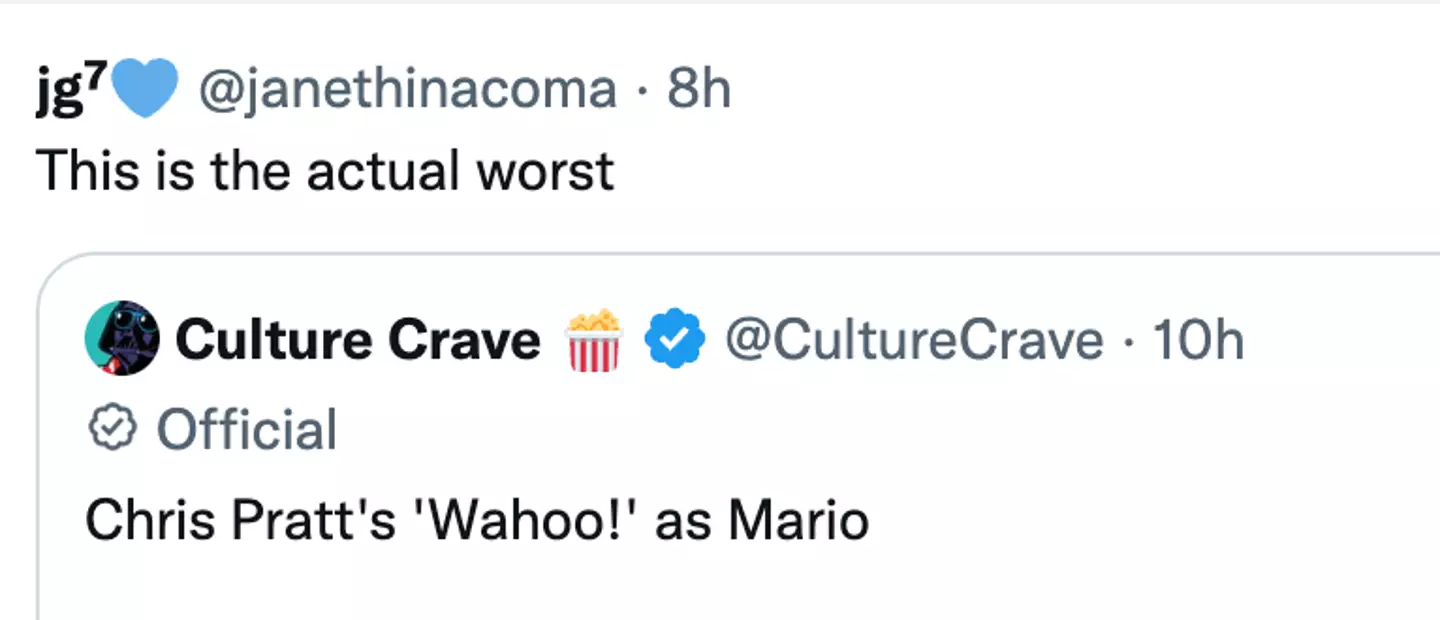This screenshot has height=620, width=1440.
Task: Click the popcorn emoji after Culture Crave
Action: 594,340
